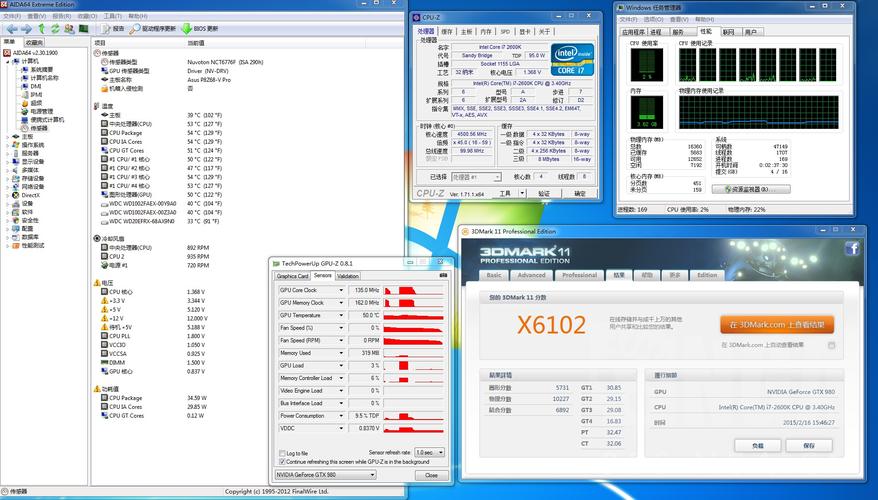Open the Memory Used sensor dropdown

(340, 353)
